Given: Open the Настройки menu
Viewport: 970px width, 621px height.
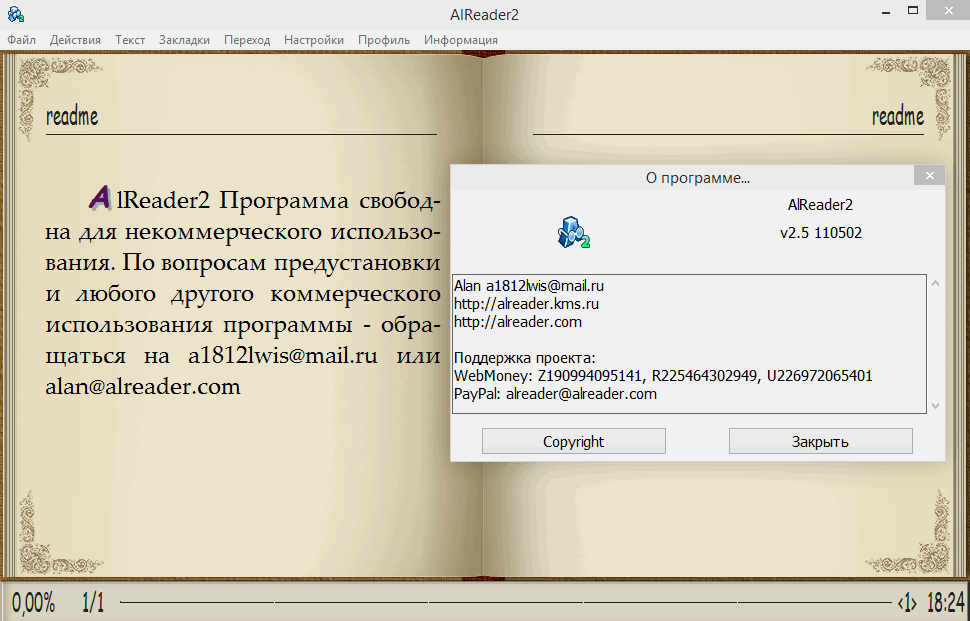Looking at the screenshot, I should tap(314, 40).
